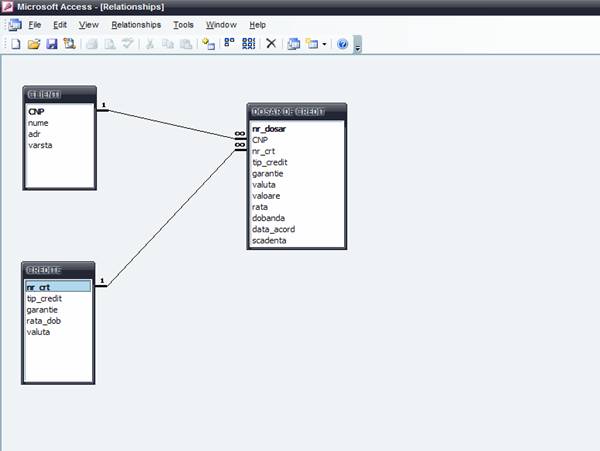Open the File menu
Image resolution: width=600 pixels, height=451 pixels.
(x=35, y=24)
